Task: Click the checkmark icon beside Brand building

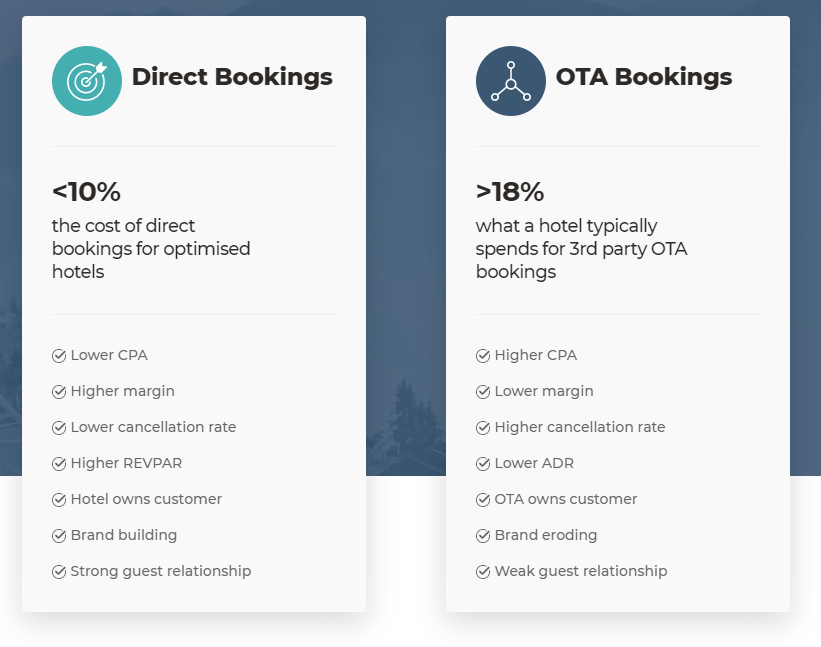Action: click(x=59, y=536)
